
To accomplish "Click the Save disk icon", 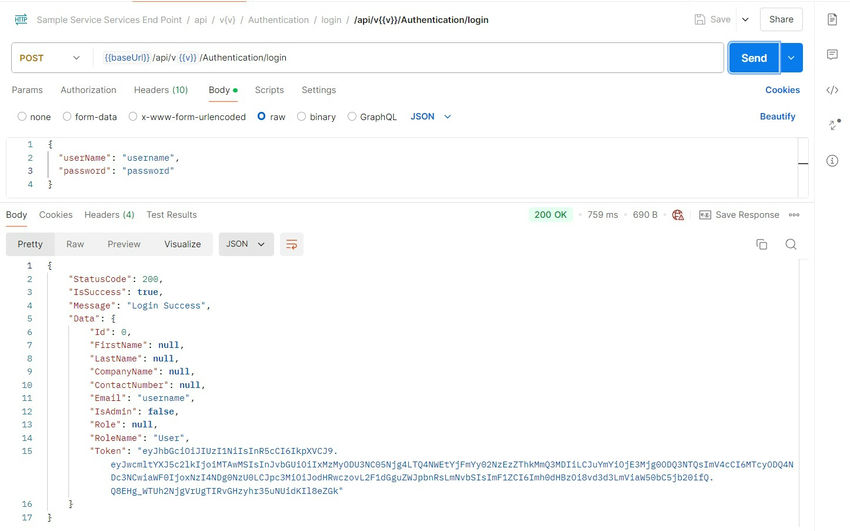I will pos(700,20).
